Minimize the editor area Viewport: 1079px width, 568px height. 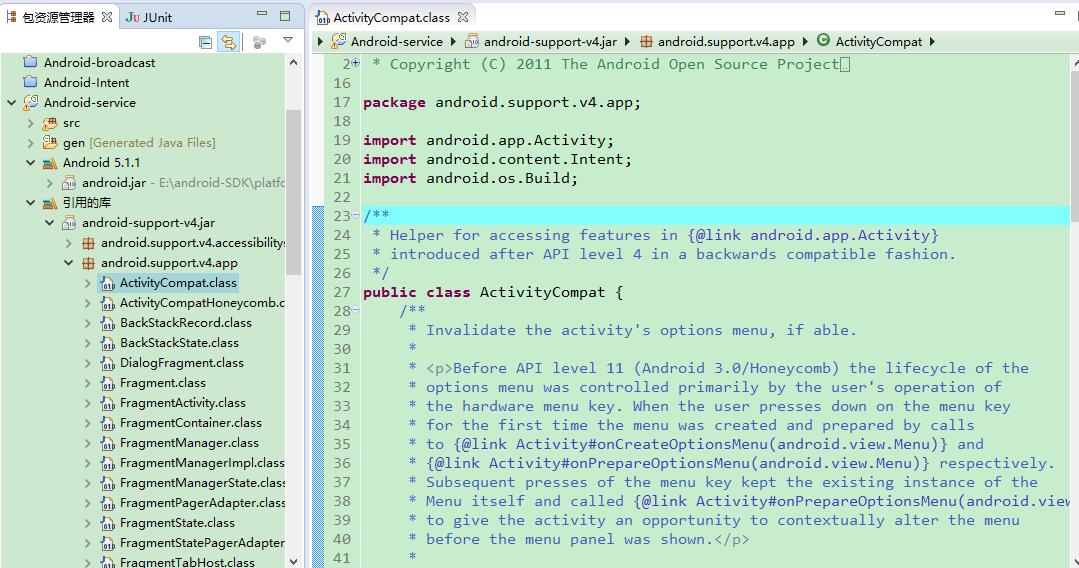point(1060,13)
